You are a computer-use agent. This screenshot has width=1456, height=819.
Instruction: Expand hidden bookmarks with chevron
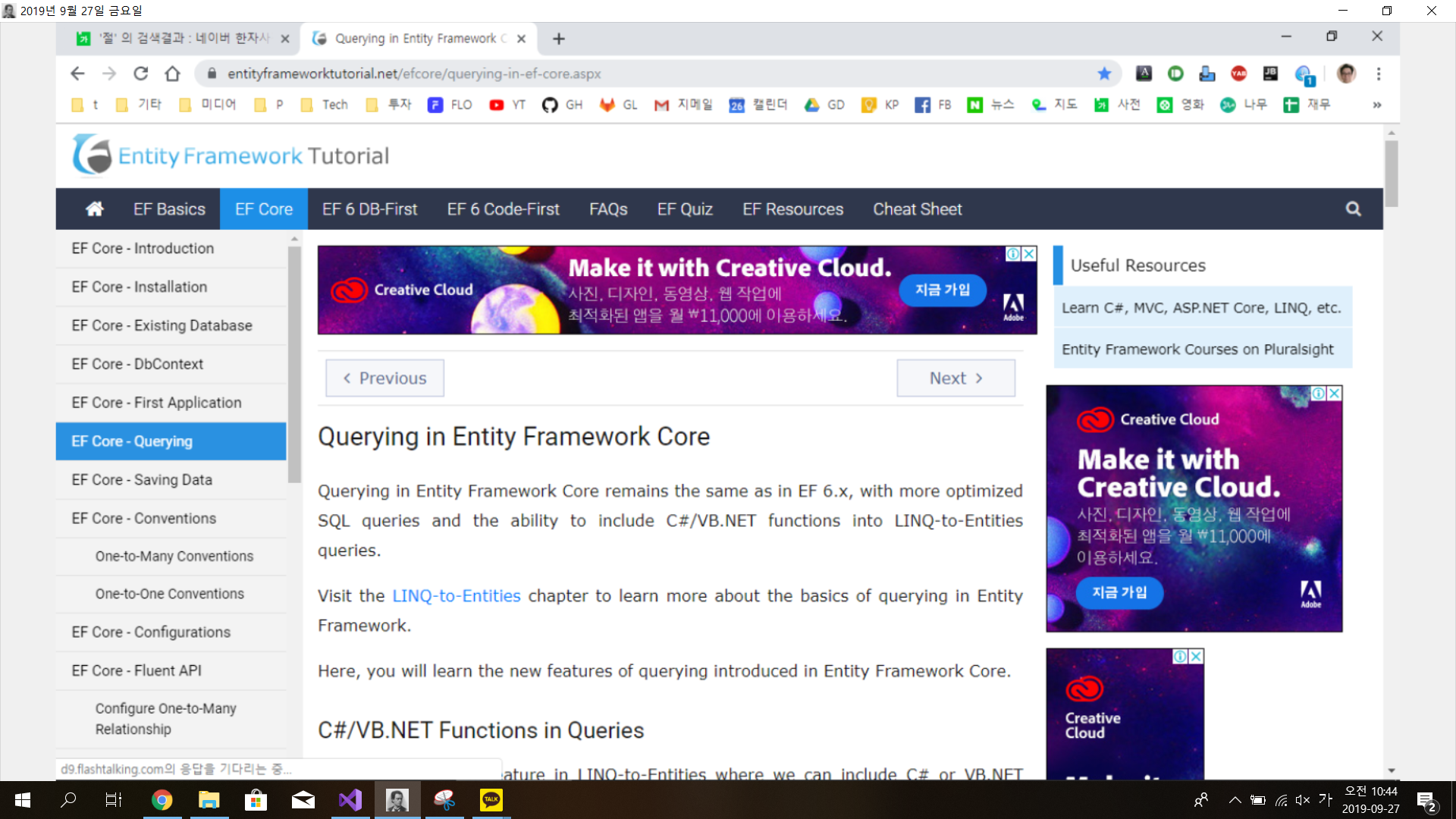pyautogui.click(x=1376, y=105)
